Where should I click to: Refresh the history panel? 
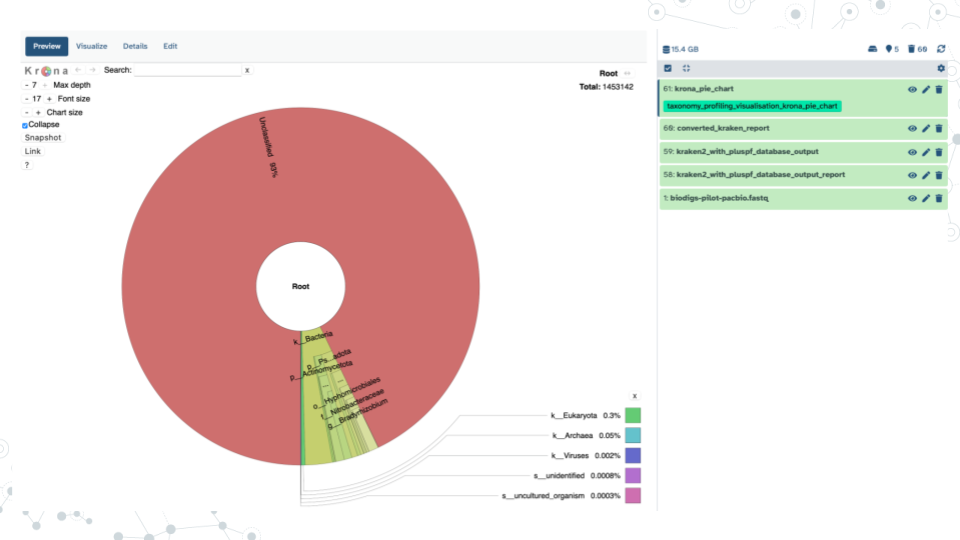[x=941, y=49]
